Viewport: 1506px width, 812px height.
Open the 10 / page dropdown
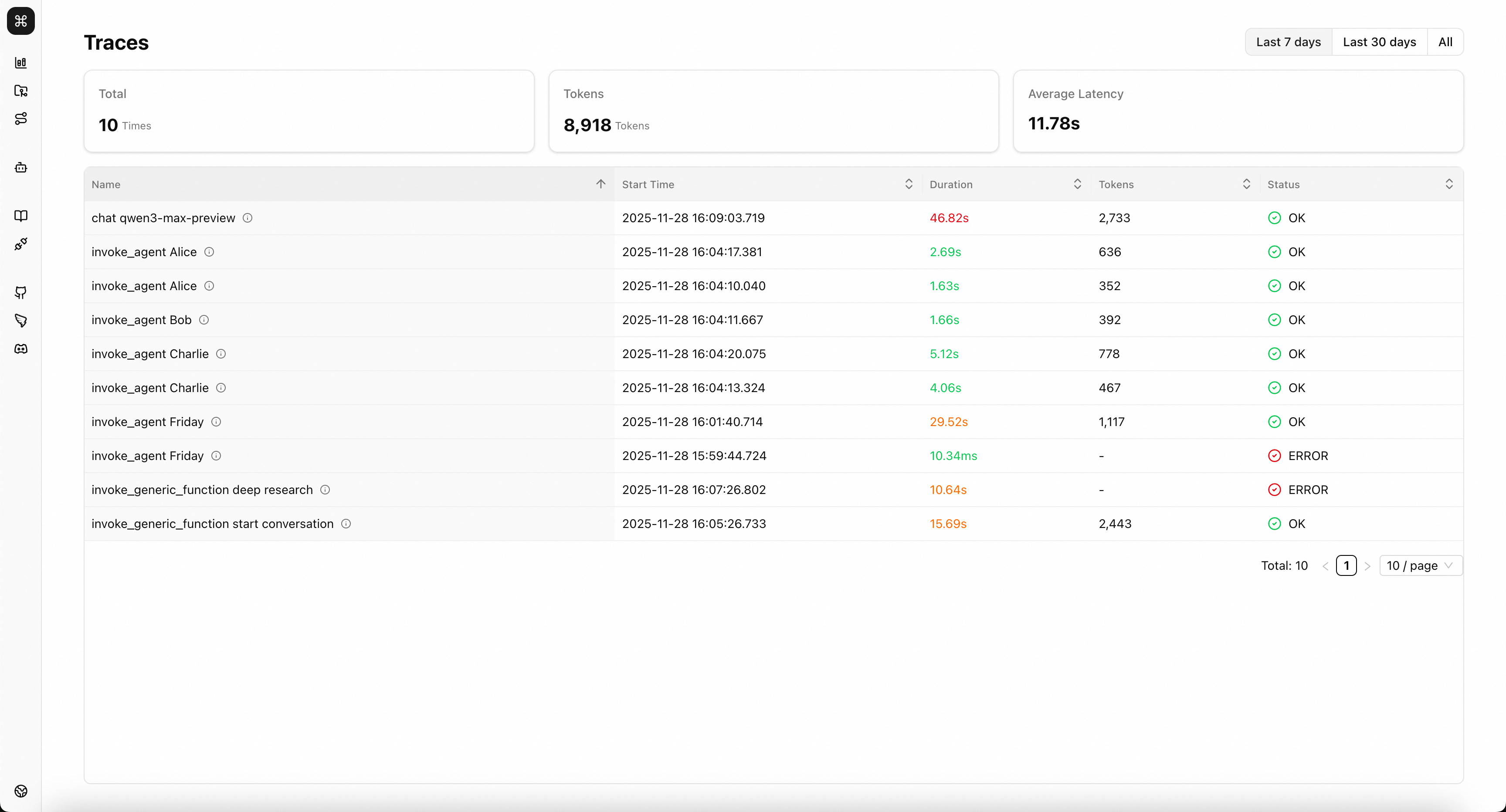(x=1420, y=565)
